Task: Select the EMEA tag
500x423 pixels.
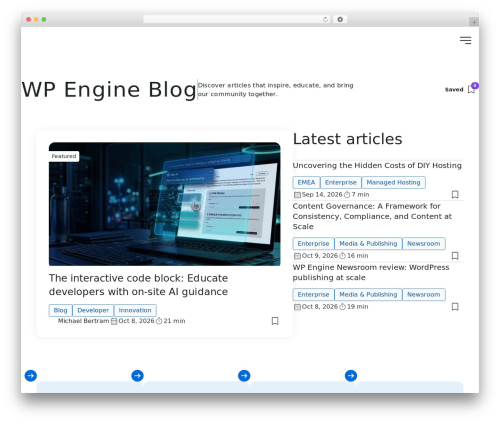Action: [x=306, y=182]
